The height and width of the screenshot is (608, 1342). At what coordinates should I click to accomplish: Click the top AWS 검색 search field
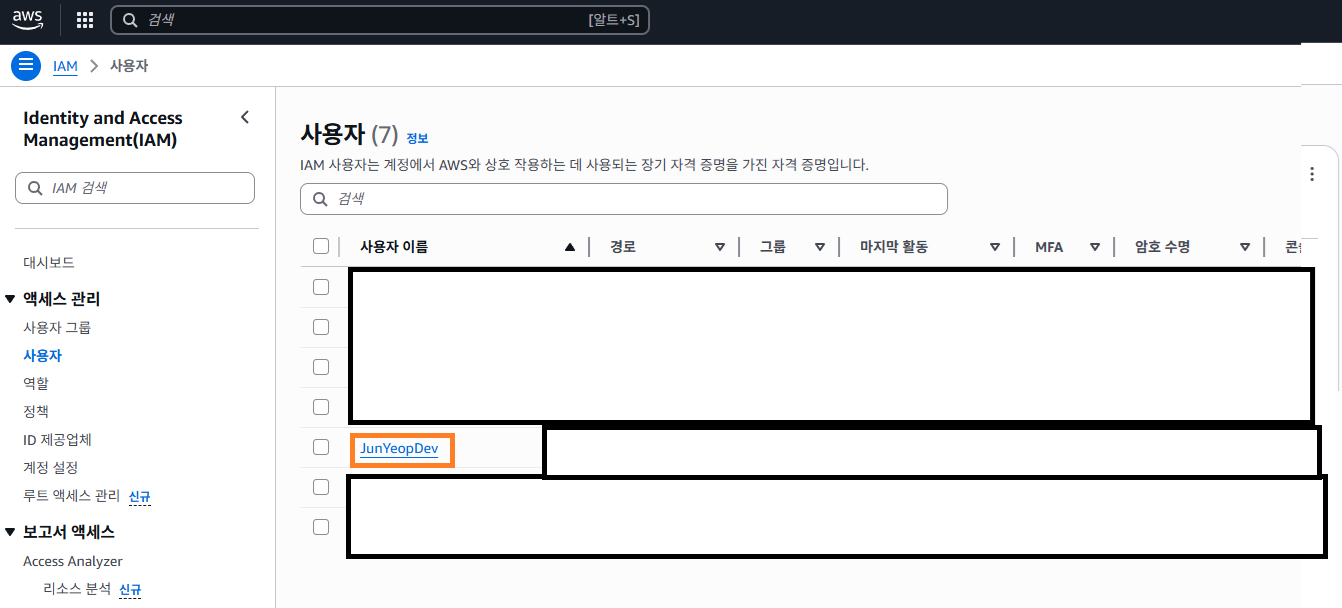click(360, 20)
